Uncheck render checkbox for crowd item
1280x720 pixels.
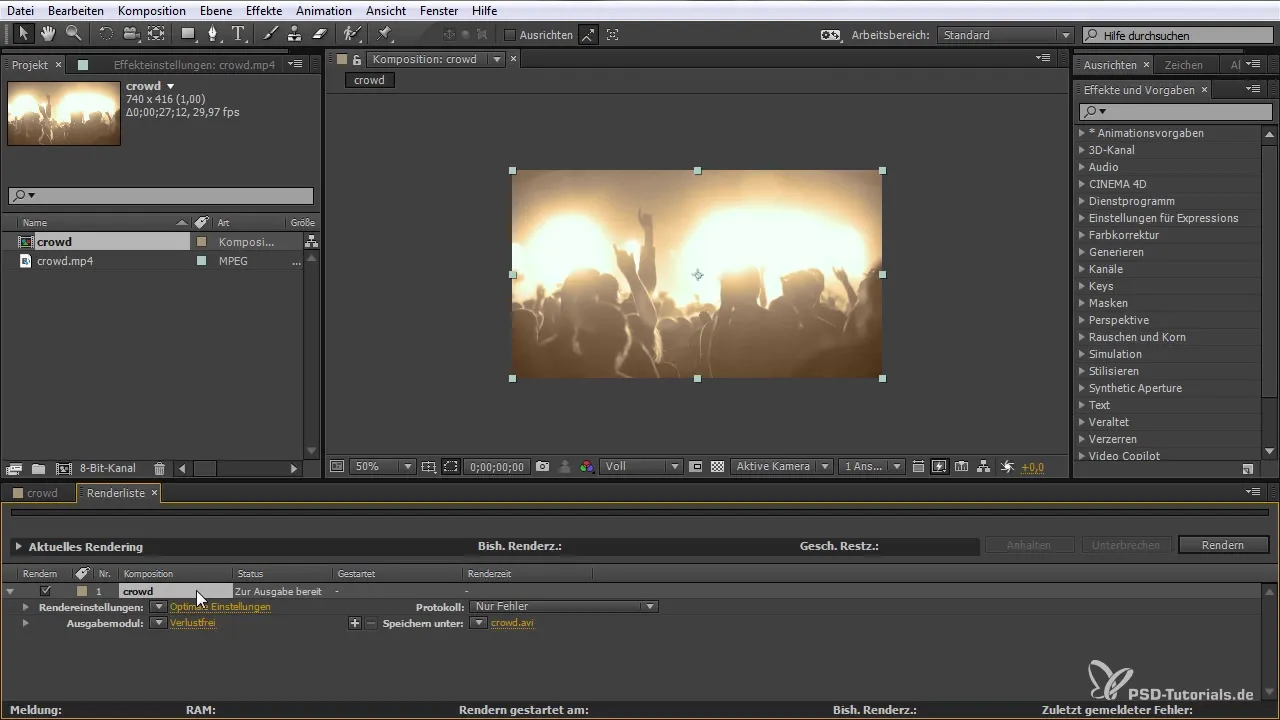click(45, 591)
